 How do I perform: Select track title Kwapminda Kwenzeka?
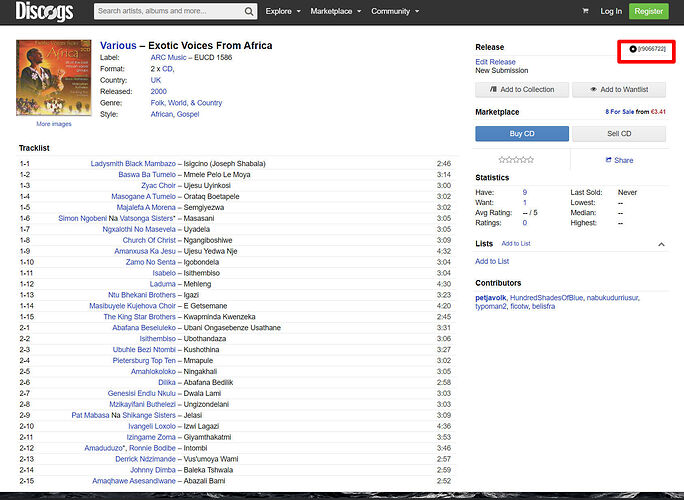click(219, 317)
